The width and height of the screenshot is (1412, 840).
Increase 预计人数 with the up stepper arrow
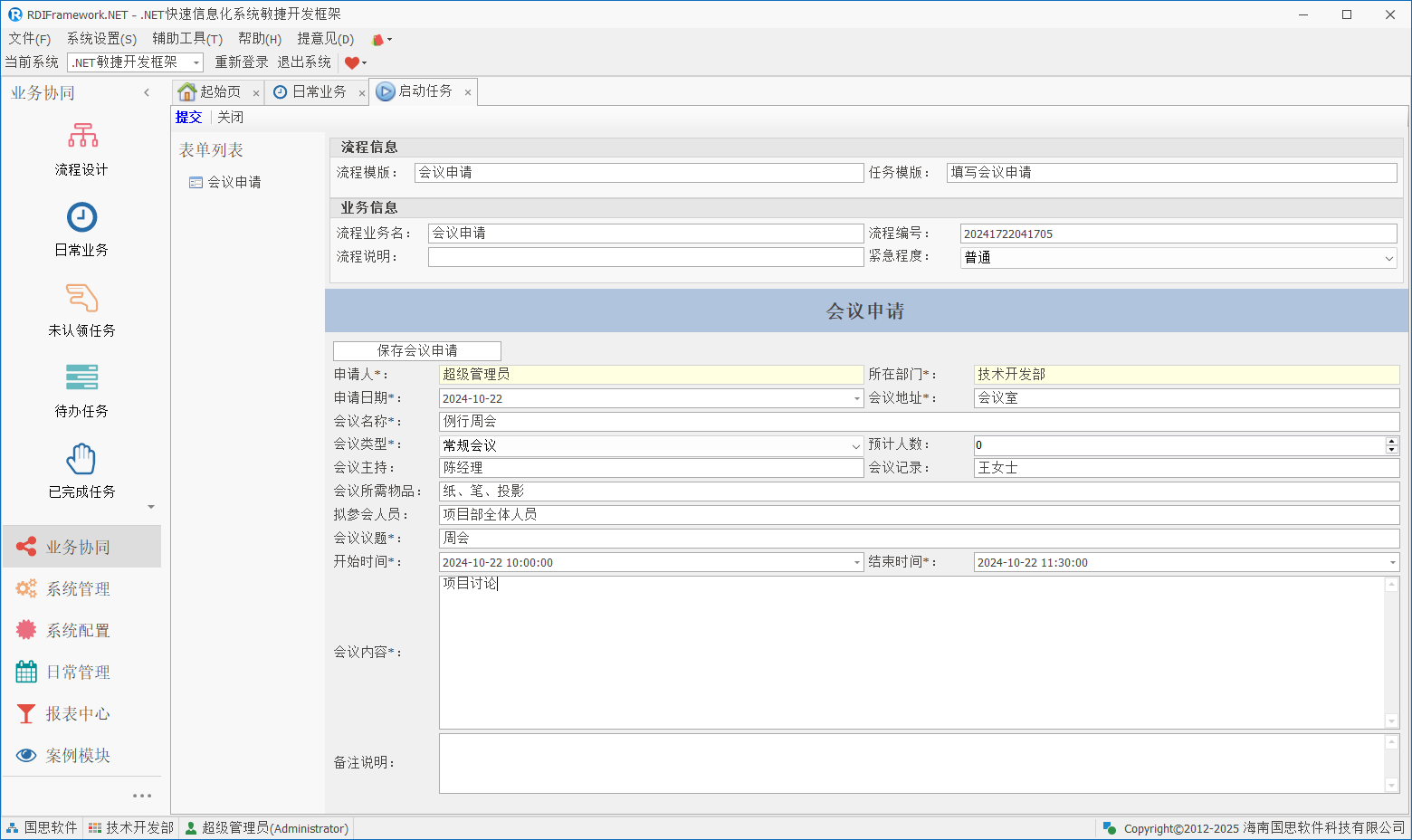tap(1392, 441)
